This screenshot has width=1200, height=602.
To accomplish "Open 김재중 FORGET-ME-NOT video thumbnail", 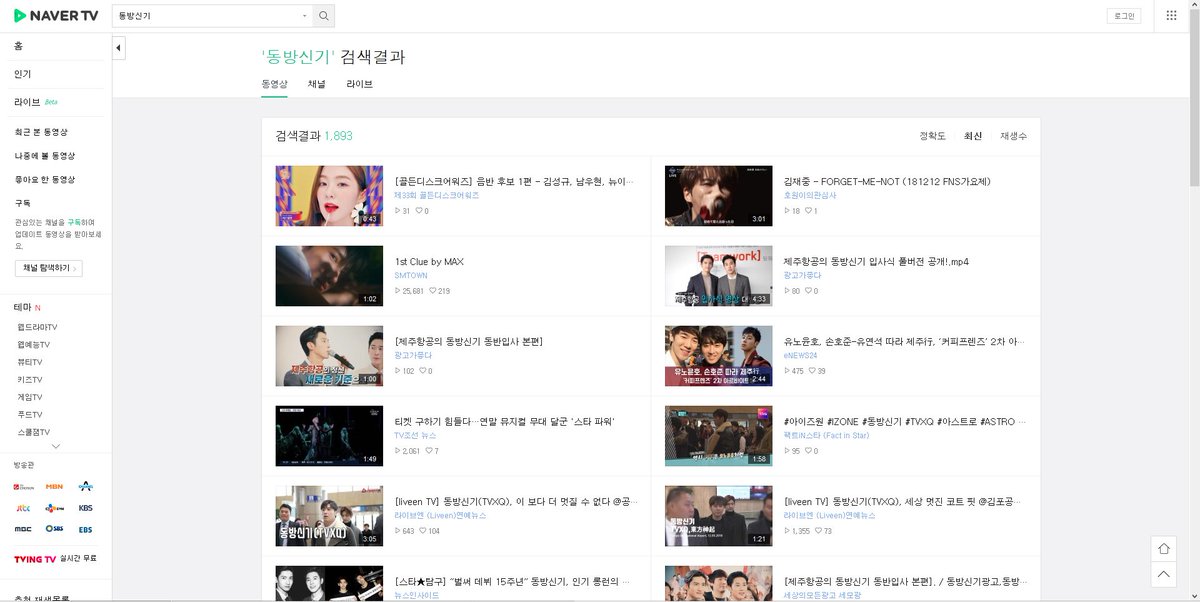I will [x=719, y=196].
